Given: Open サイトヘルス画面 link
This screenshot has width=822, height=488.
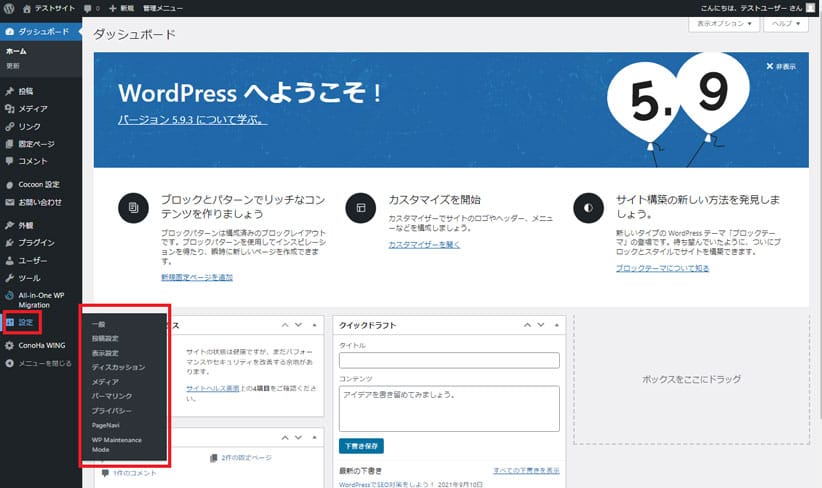Looking at the screenshot, I should [x=213, y=388].
